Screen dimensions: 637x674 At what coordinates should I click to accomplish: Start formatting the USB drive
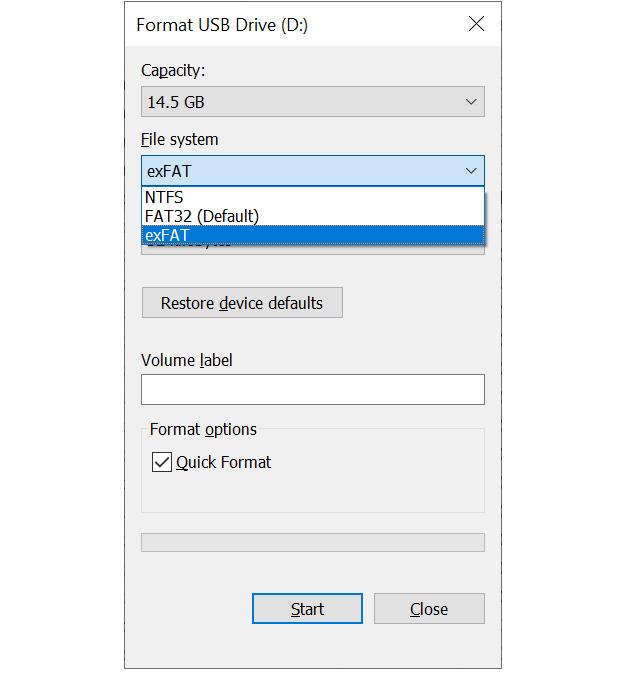click(307, 609)
